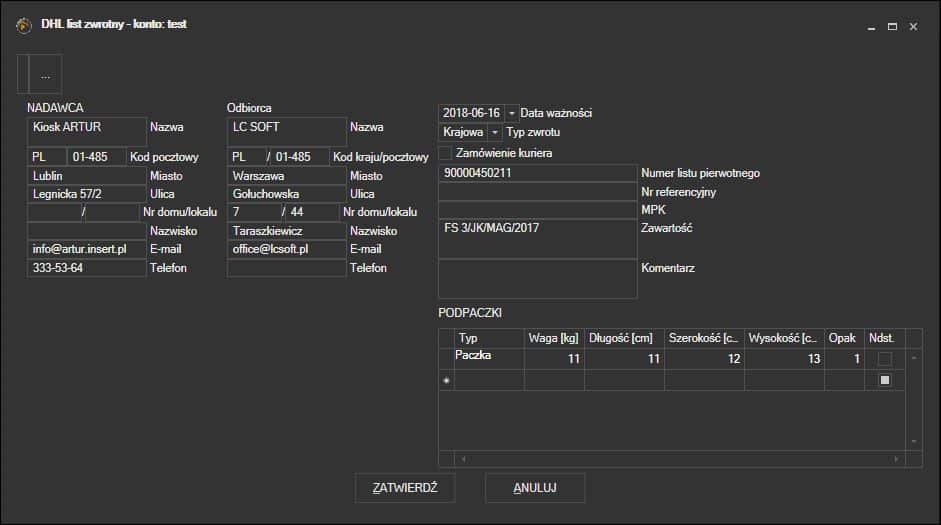Click recipient apartment number field 44
941x525 pixels.
tap(312, 212)
